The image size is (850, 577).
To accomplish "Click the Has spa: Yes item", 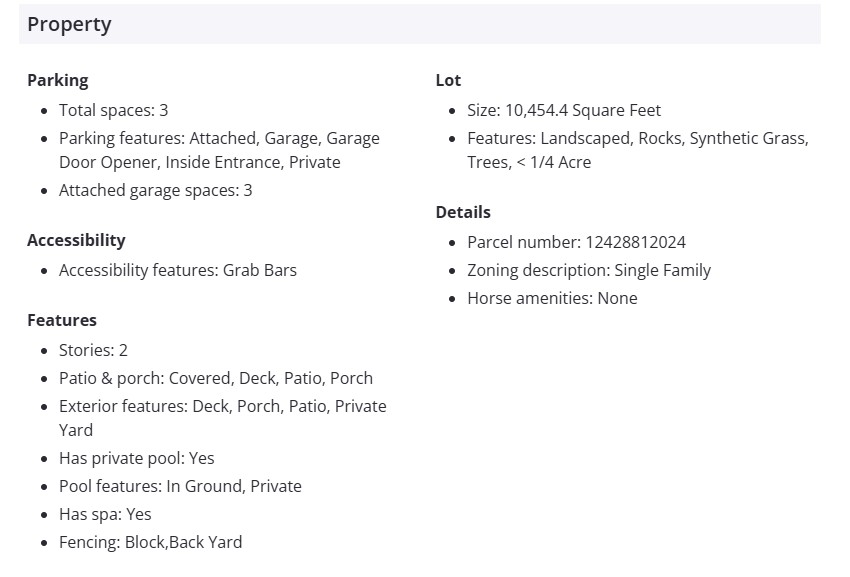I will coord(105,514).
